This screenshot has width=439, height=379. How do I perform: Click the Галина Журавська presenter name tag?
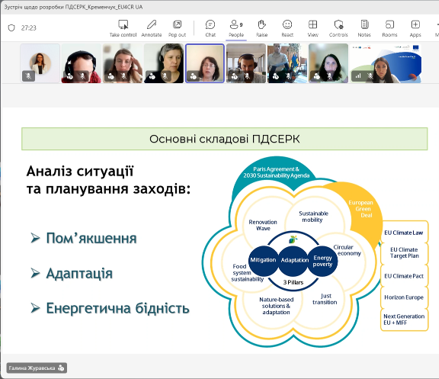(37, 368)
